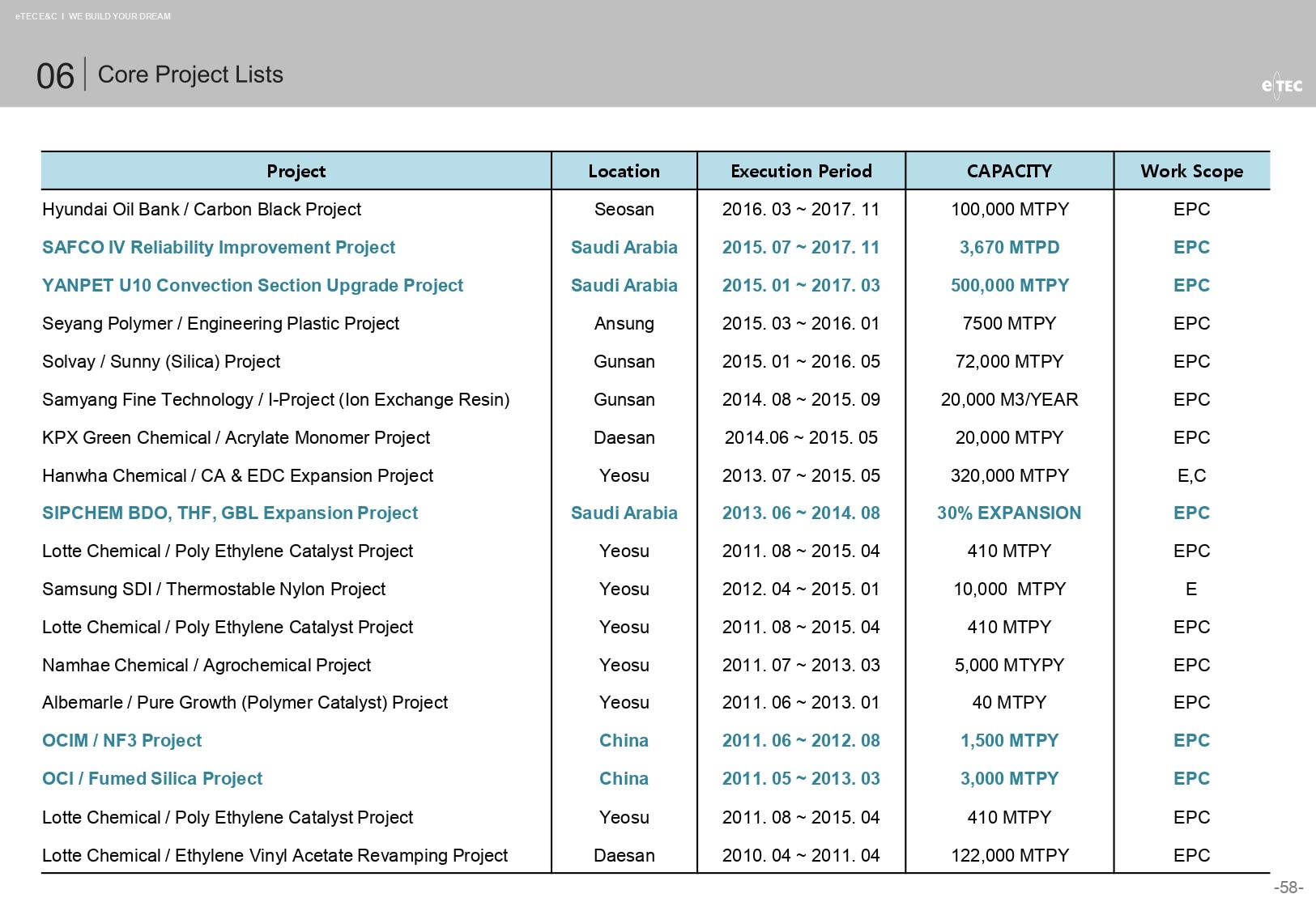Click the eTEC logo in the header
1316x911 pixels.
(1282, 85)
